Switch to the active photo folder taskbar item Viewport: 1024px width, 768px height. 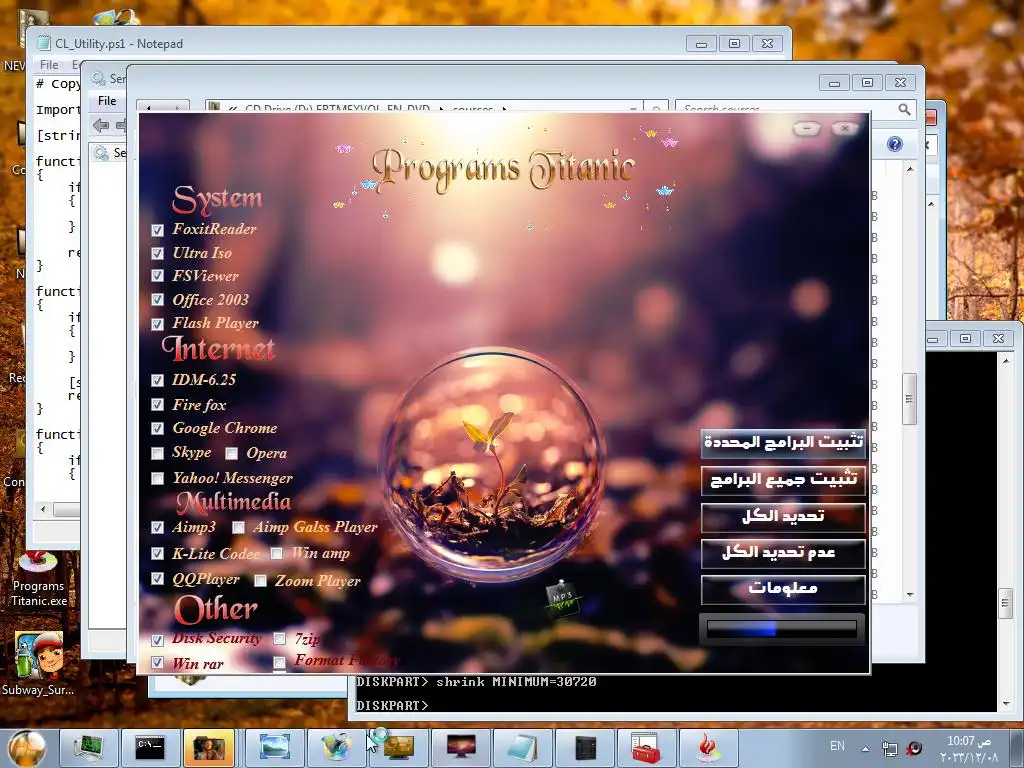209,748
